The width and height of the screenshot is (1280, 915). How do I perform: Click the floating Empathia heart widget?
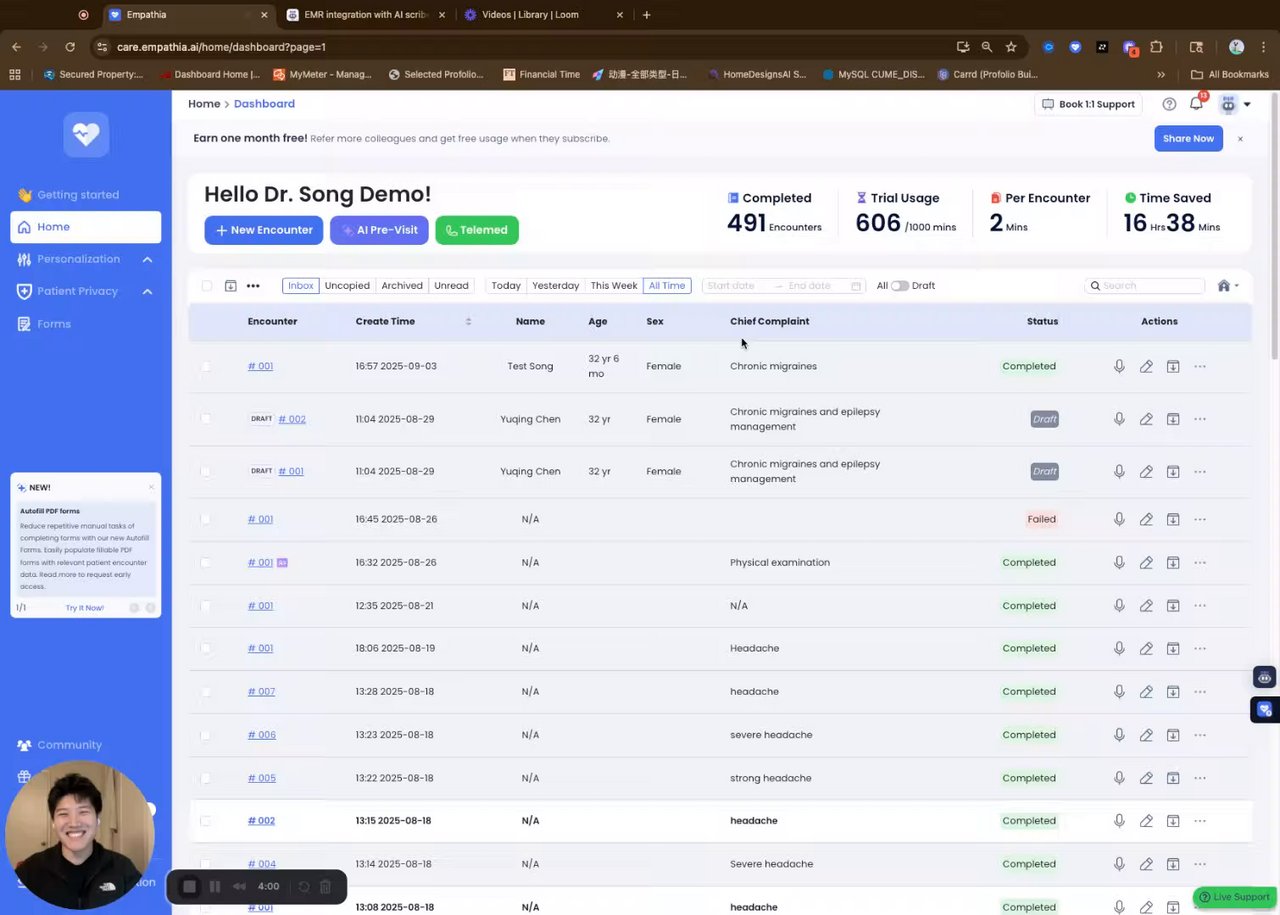(x=1265, y=710)
